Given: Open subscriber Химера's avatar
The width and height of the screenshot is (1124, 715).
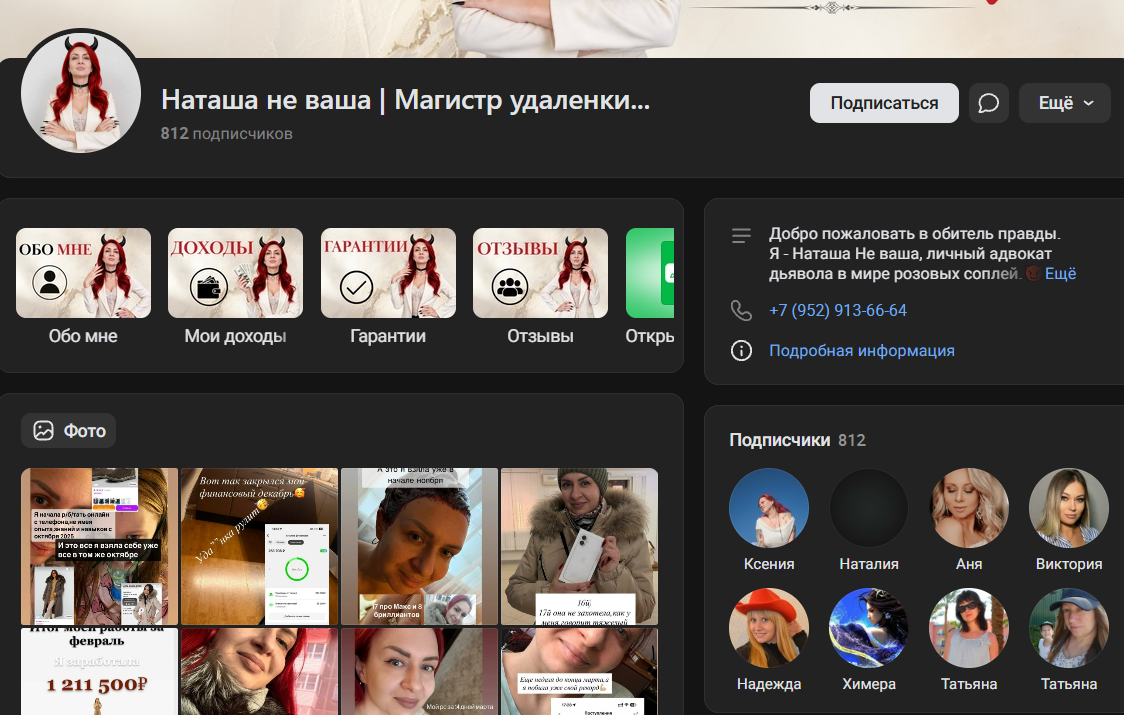Looking at the screenshot, I should pos(869,628).
